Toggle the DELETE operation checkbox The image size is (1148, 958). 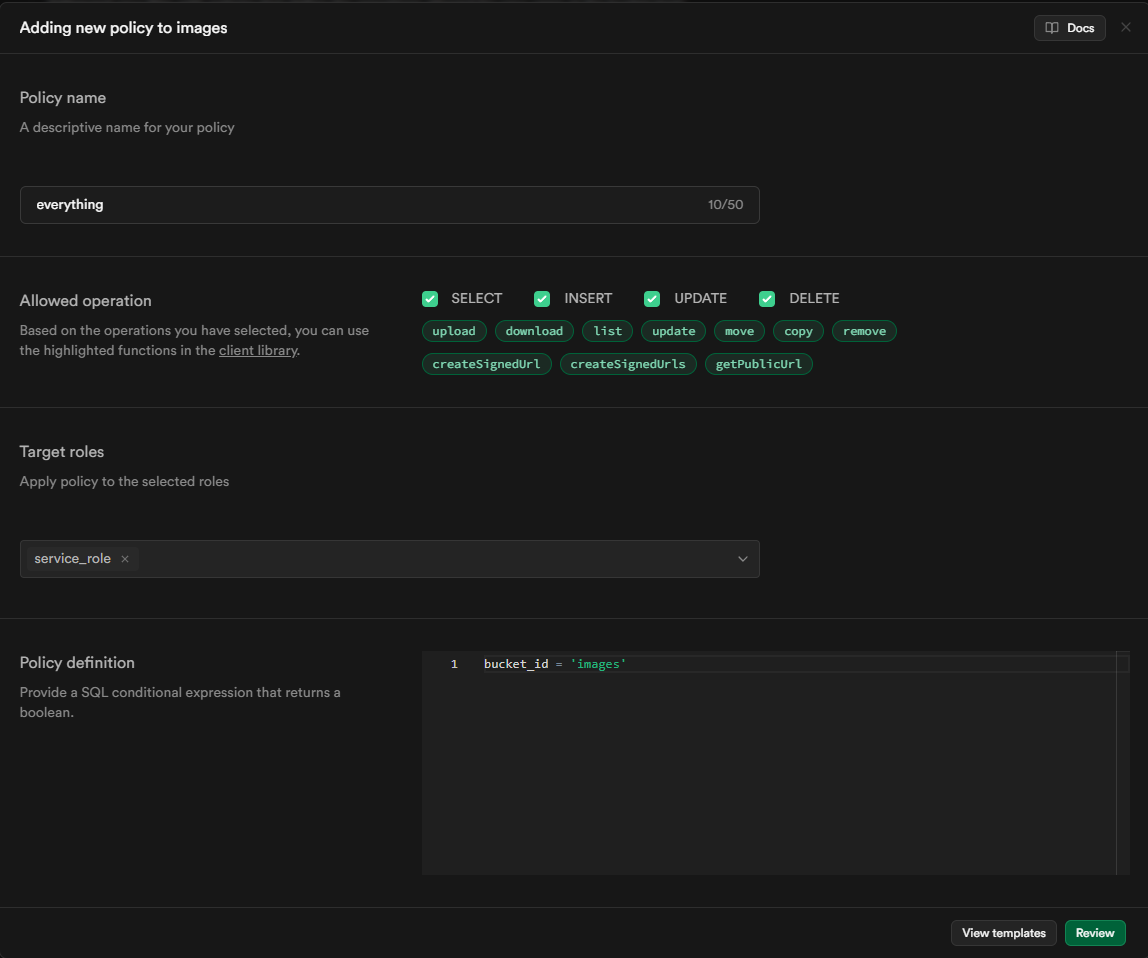coord(767,298)
